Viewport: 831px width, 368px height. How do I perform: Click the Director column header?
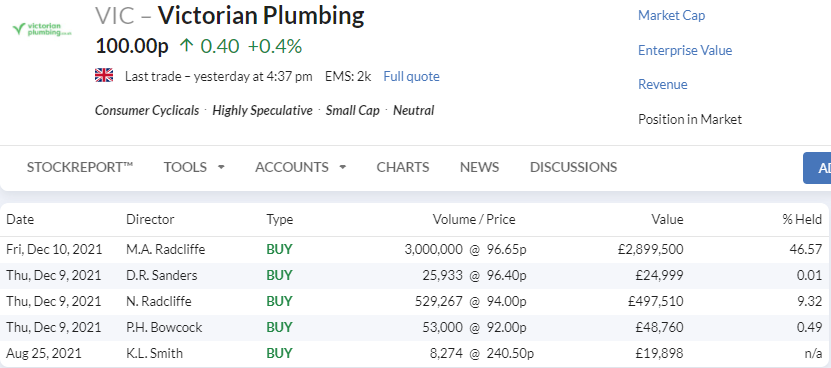150,220
